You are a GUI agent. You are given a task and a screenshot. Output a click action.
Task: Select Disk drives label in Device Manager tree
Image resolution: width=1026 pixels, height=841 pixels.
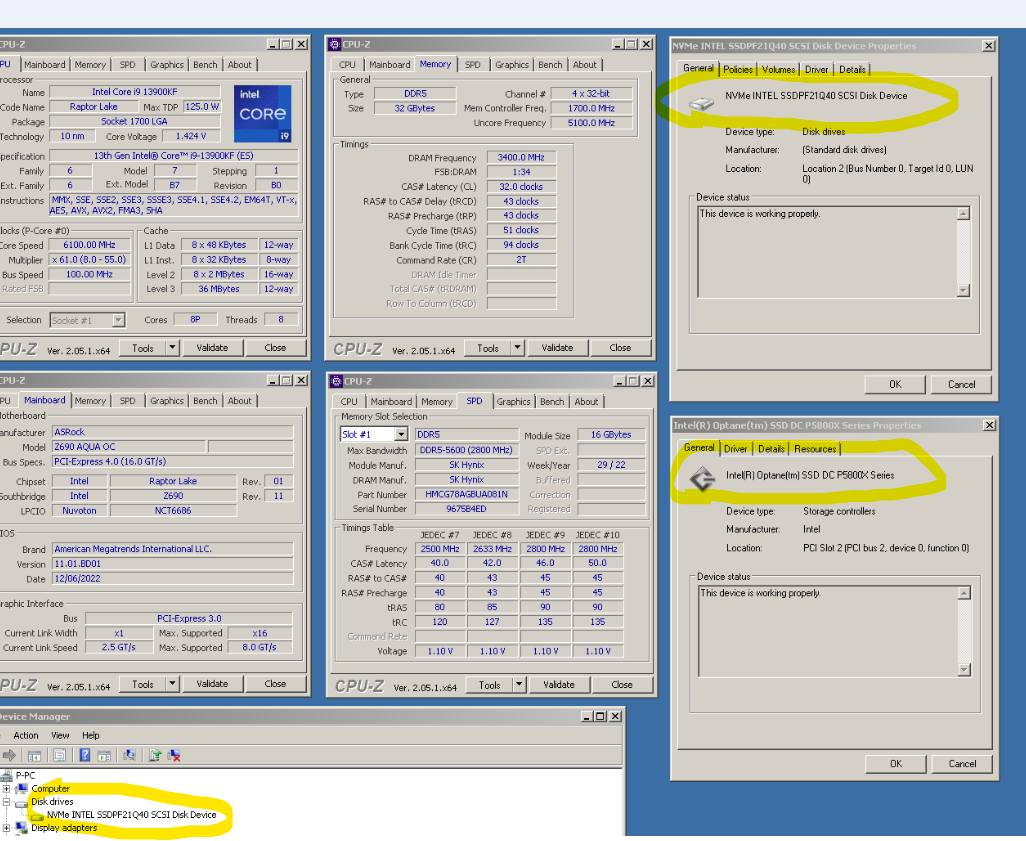52,802
